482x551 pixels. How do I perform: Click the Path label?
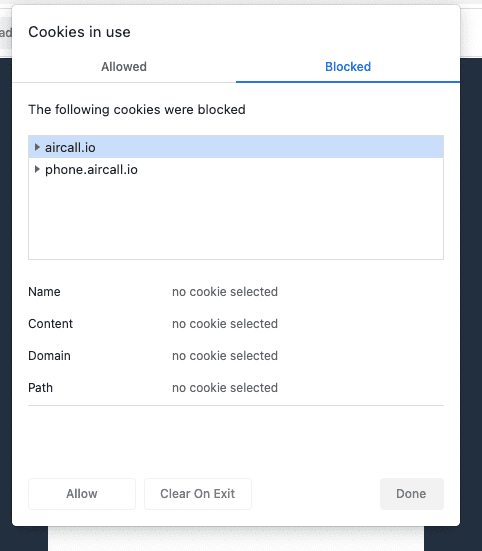click(x=40, y=388)
